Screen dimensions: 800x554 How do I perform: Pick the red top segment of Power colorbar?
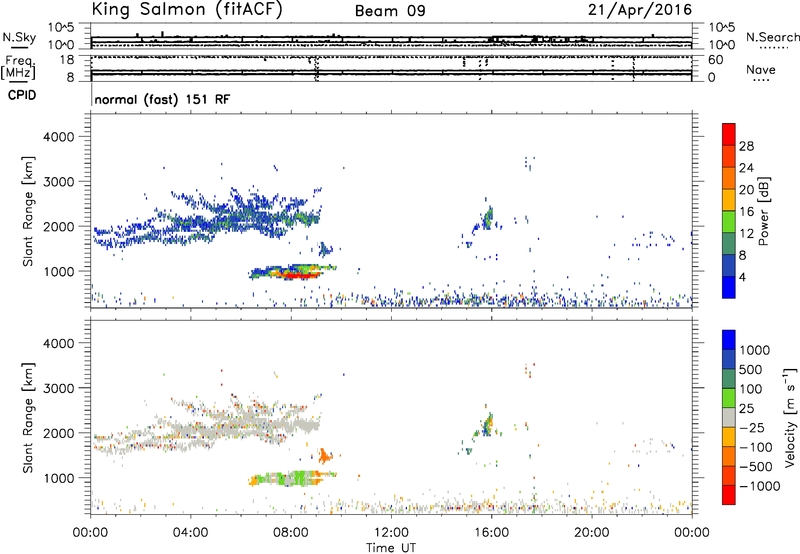point(729,134)
